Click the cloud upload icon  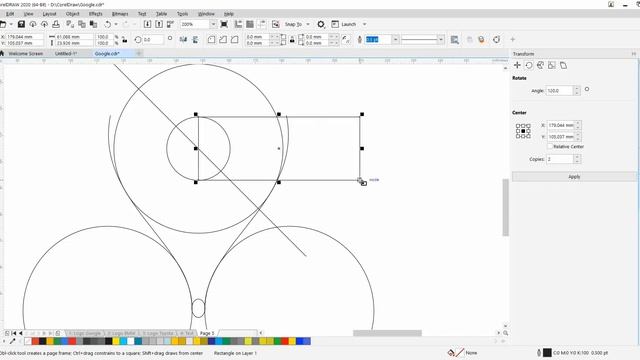44,24
